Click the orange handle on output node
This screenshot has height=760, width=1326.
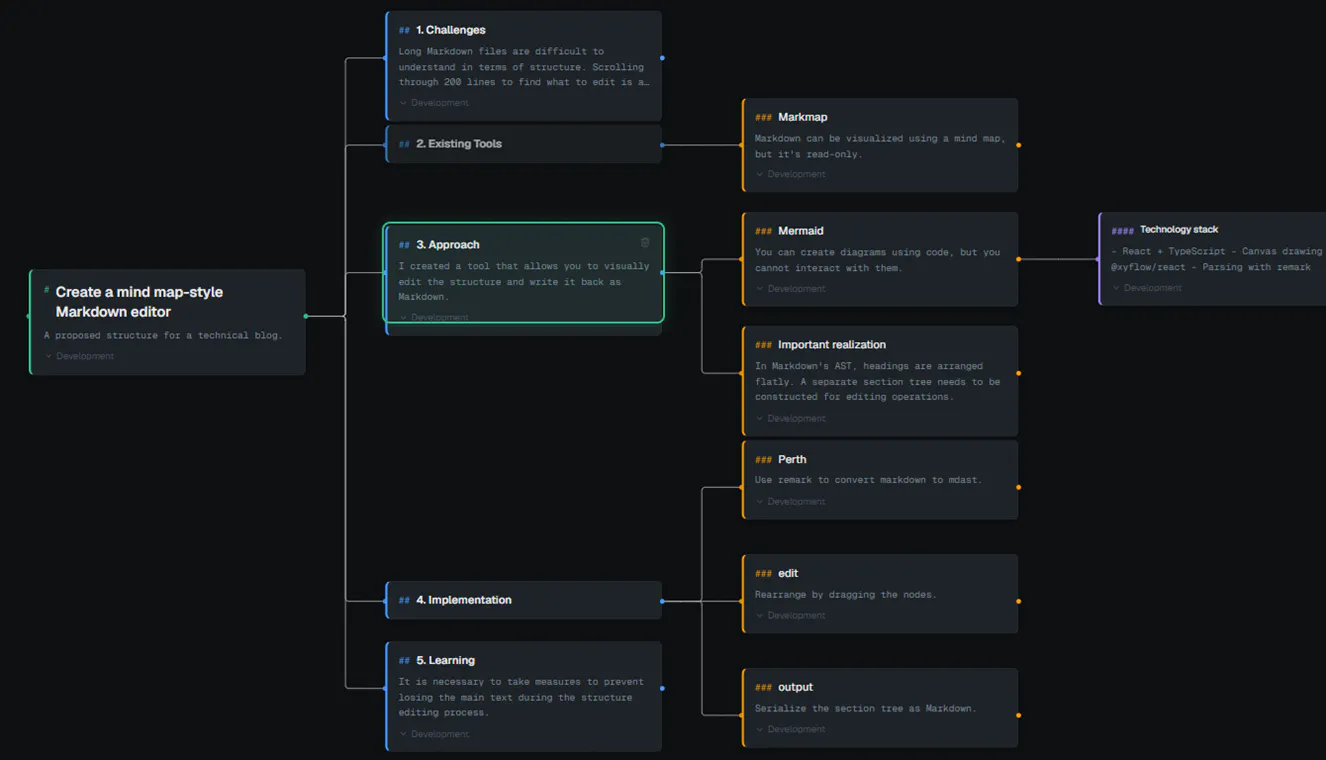tap(1018, 715)
